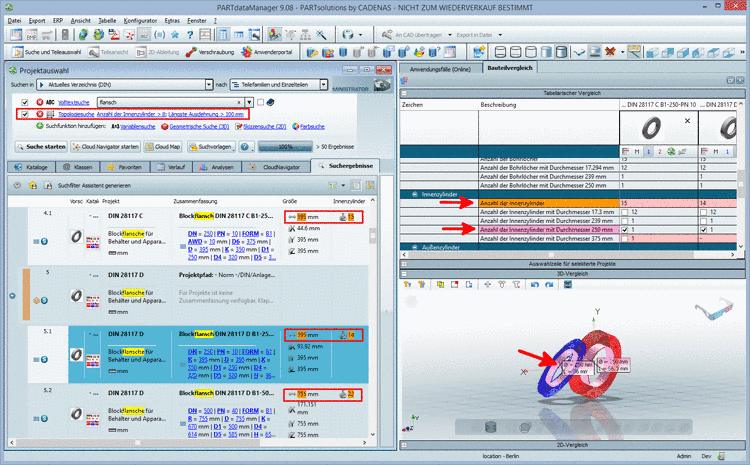Image resolution: width=750 pixels, height=465 pixels.
Task: Click the Verschraubung toolbar icon
Action: pos(191,52)
